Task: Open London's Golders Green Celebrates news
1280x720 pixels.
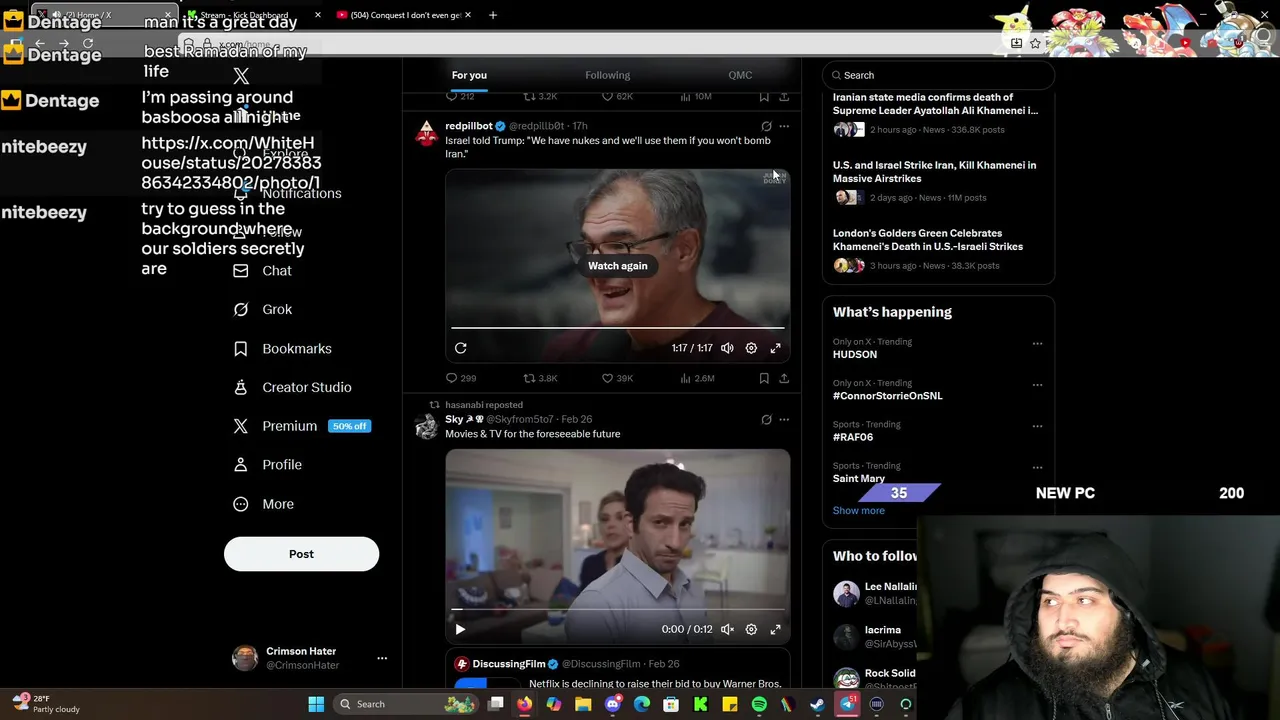Action: tap(928, 240)
